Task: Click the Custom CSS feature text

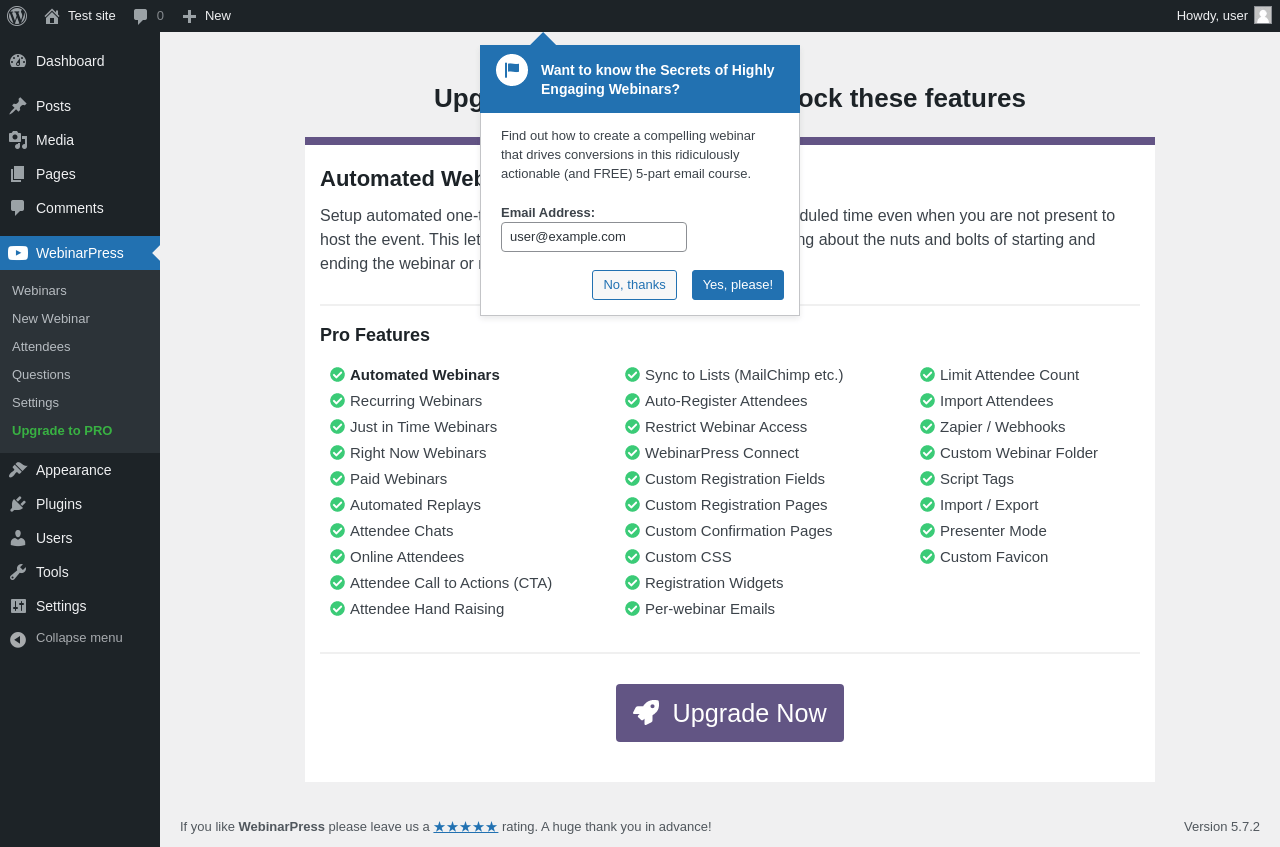Action: (688, 557)
